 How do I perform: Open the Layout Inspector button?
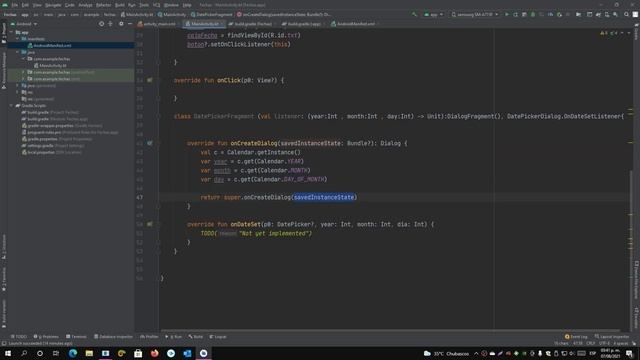coord(612,337)
